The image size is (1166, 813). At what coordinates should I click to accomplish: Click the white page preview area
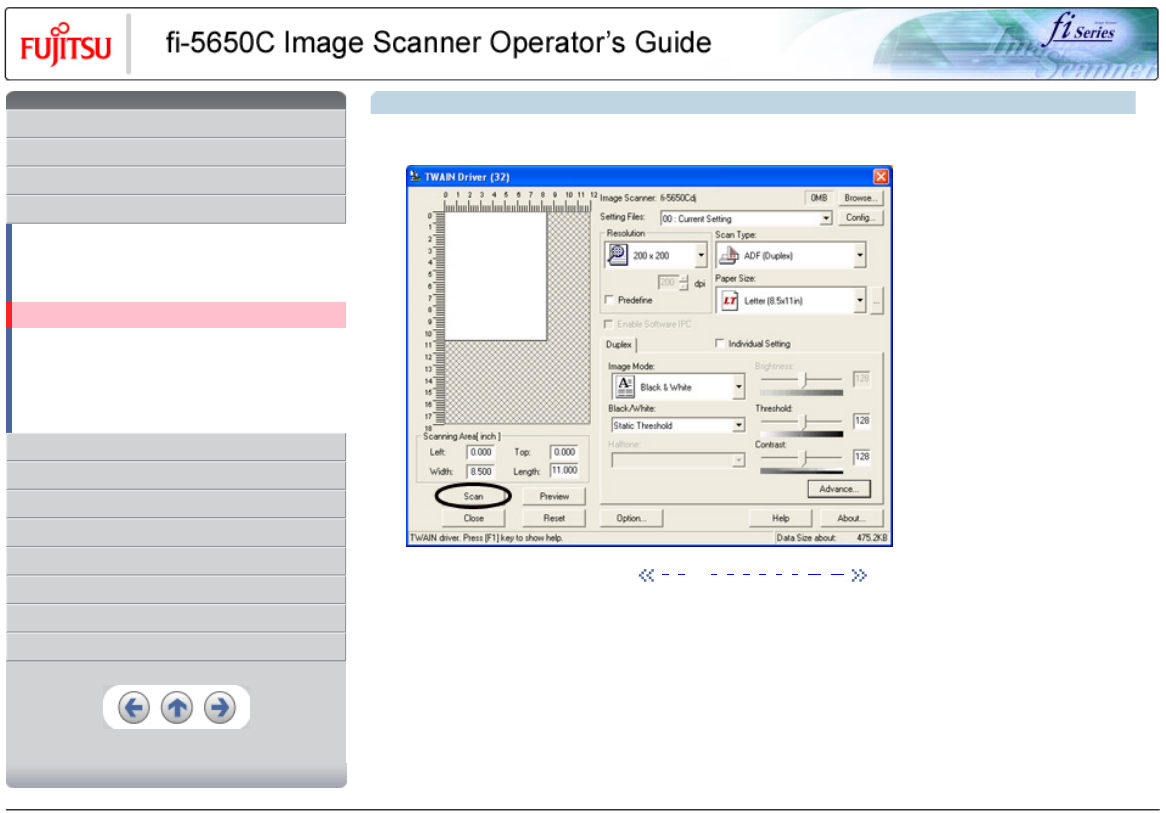[495, 277]
